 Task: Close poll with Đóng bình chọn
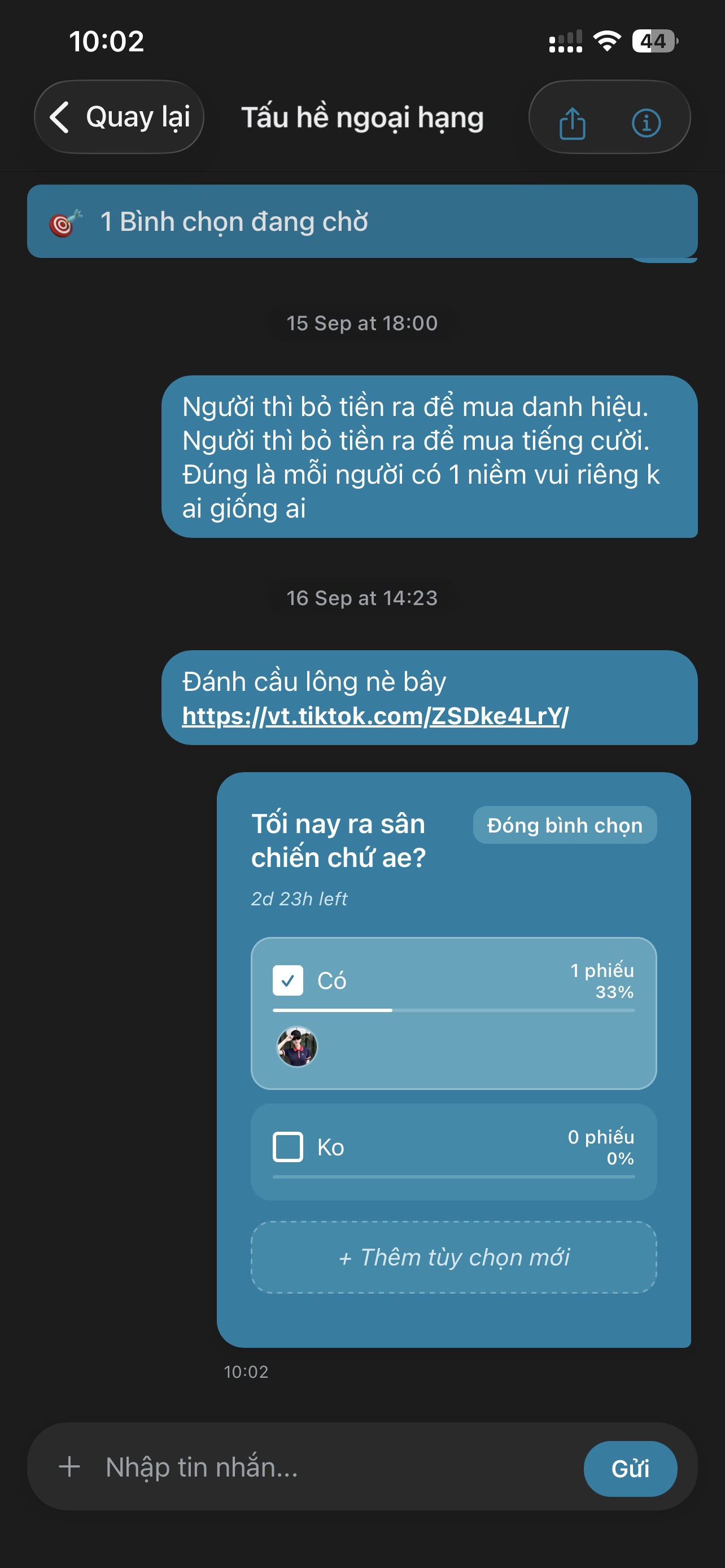(564, 825)
